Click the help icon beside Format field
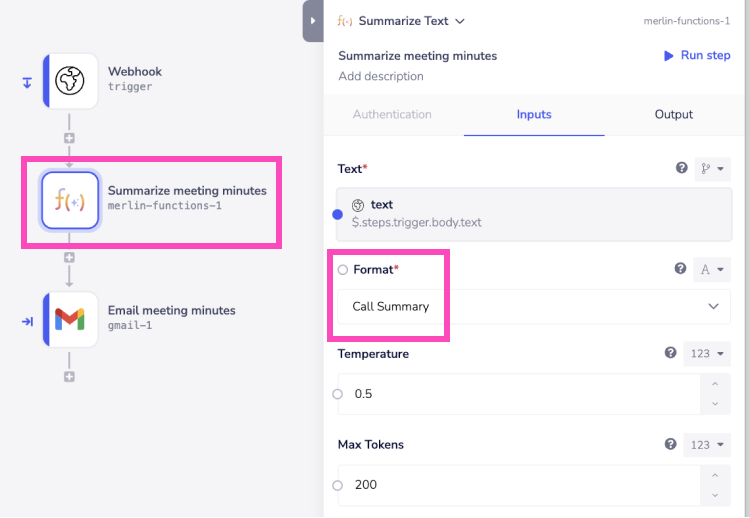The height and width of the screenshot is (518, 750). pyautogui.click(x=682, y=268)
